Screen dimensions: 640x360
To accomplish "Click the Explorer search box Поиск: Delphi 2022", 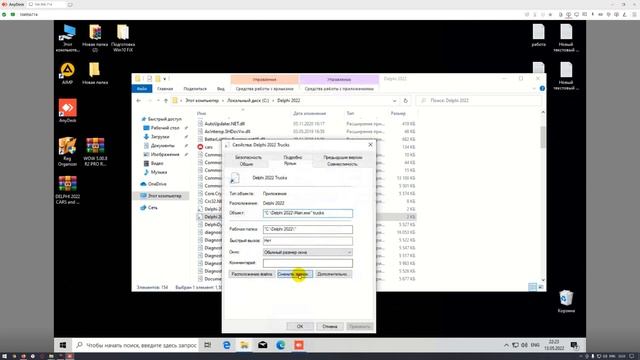I will point(478,100).
